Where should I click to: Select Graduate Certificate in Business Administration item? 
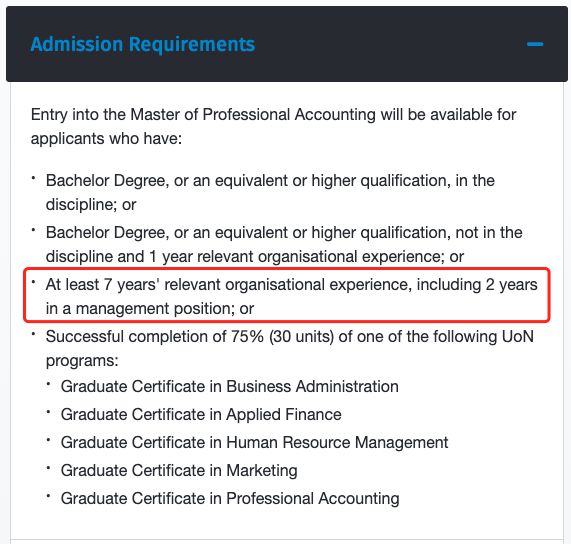point(230,387)
